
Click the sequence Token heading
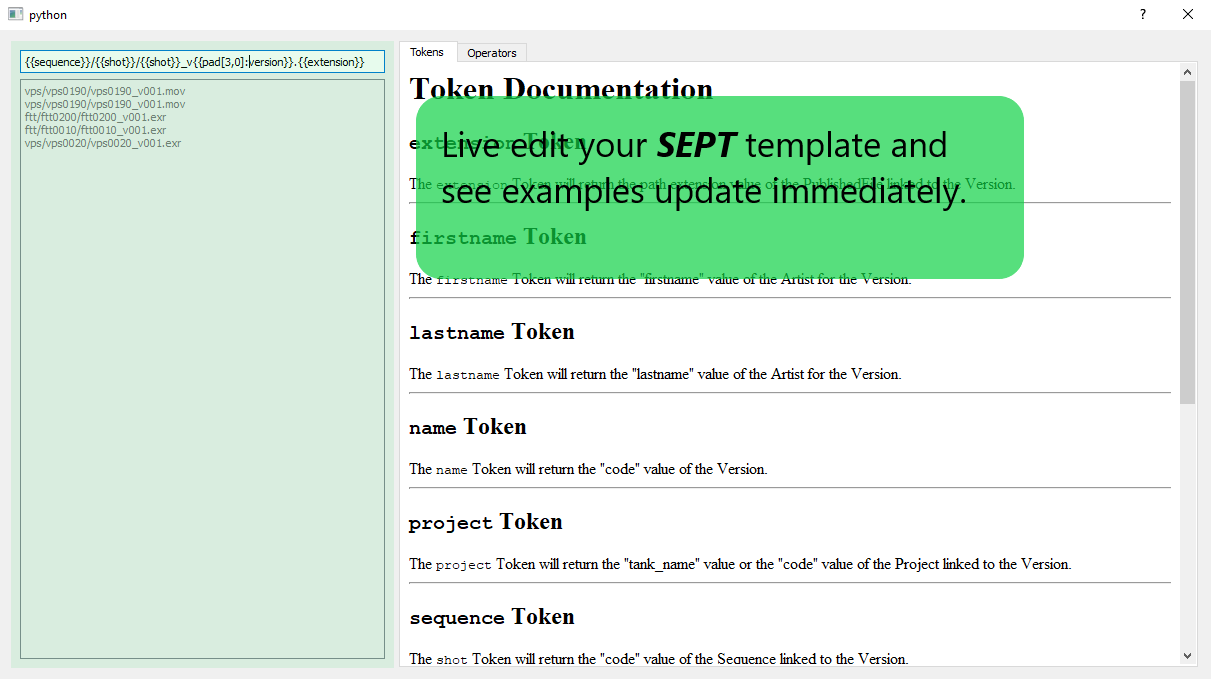pos(491,617)
